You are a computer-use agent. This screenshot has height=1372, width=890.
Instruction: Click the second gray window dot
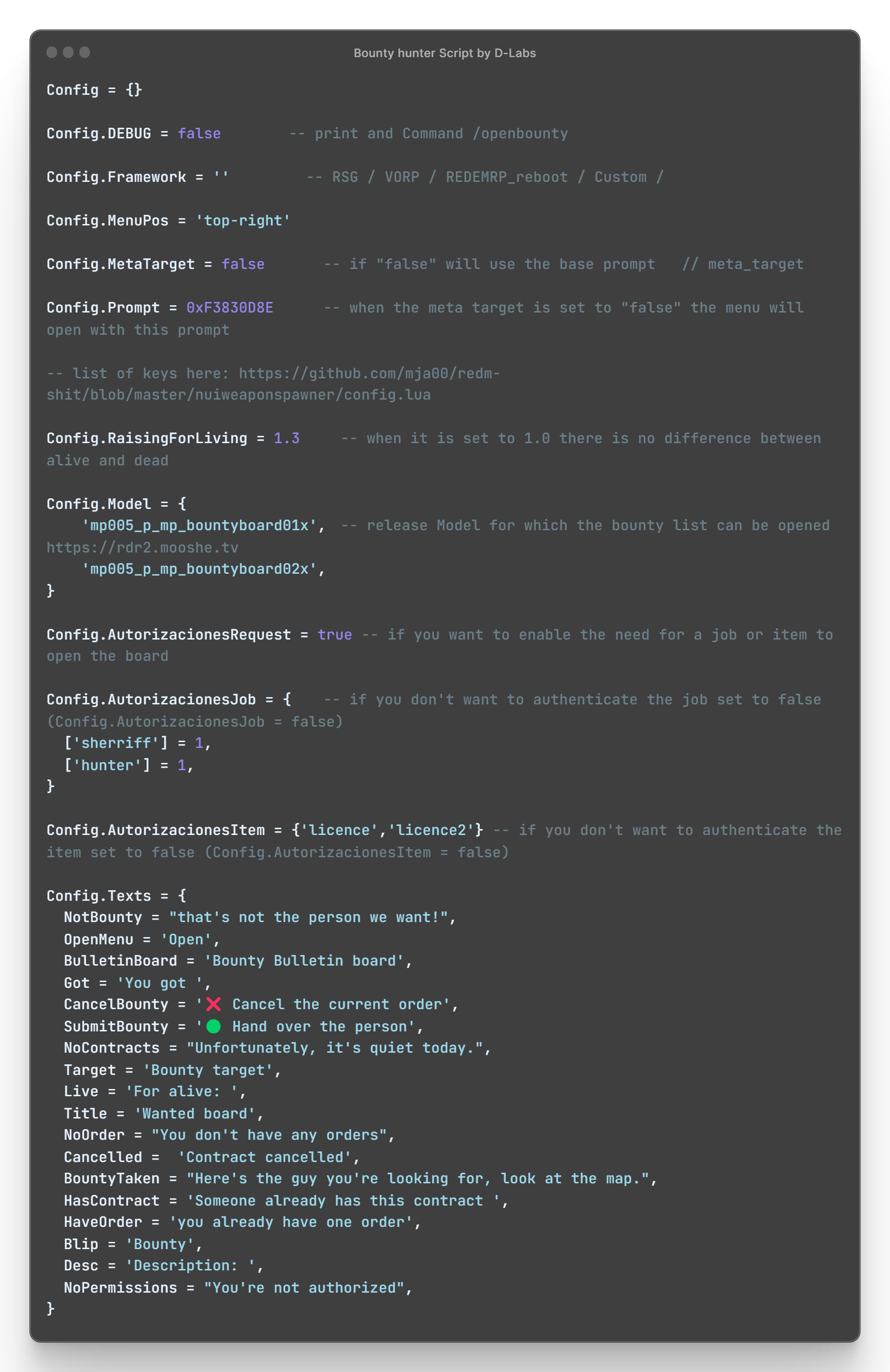68,52
